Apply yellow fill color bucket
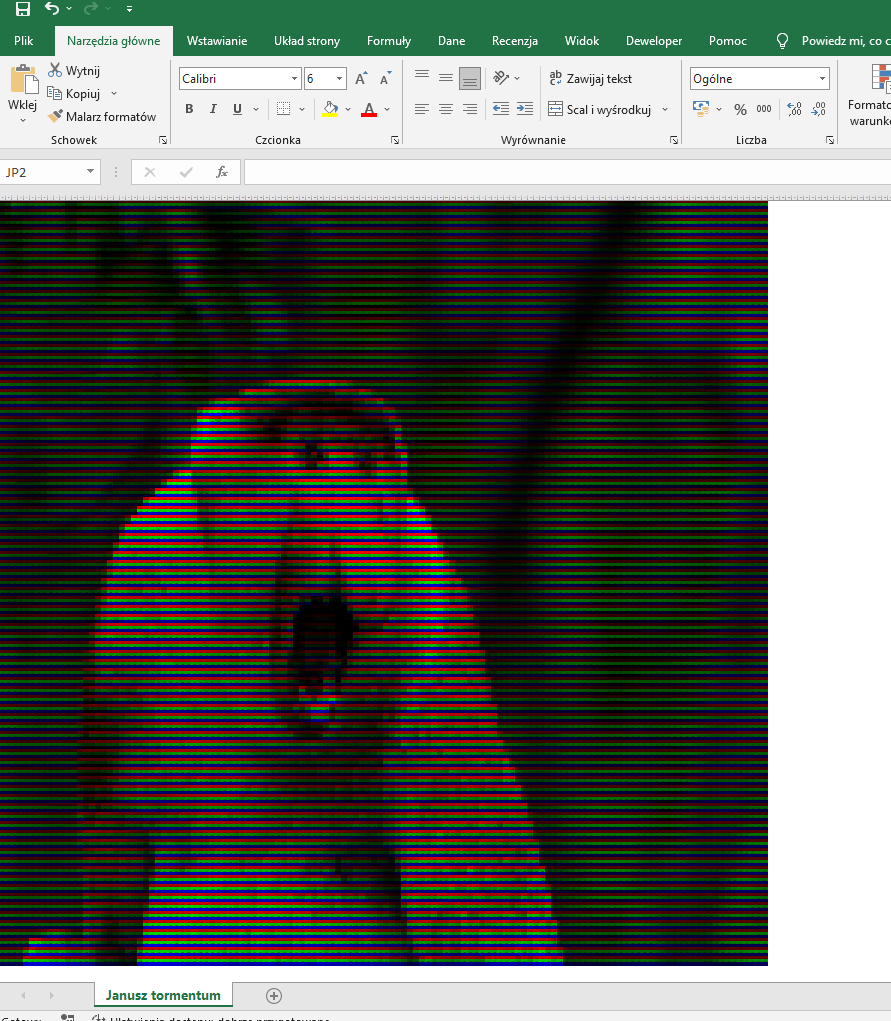Screen dimensions: 891x1021 [x=330, y=109]
